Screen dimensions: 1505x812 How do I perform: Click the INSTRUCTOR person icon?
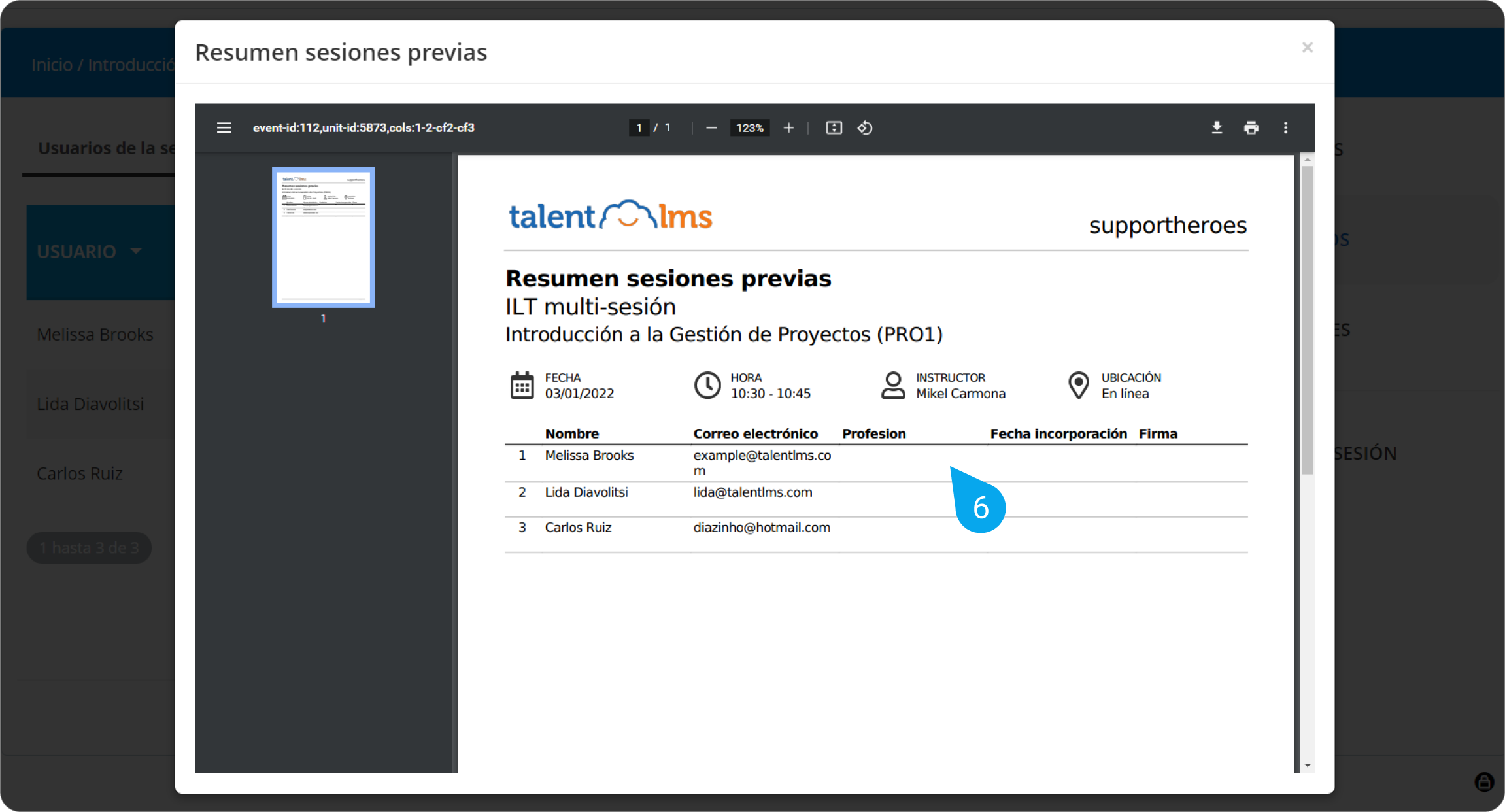click(x=893, y=385)
